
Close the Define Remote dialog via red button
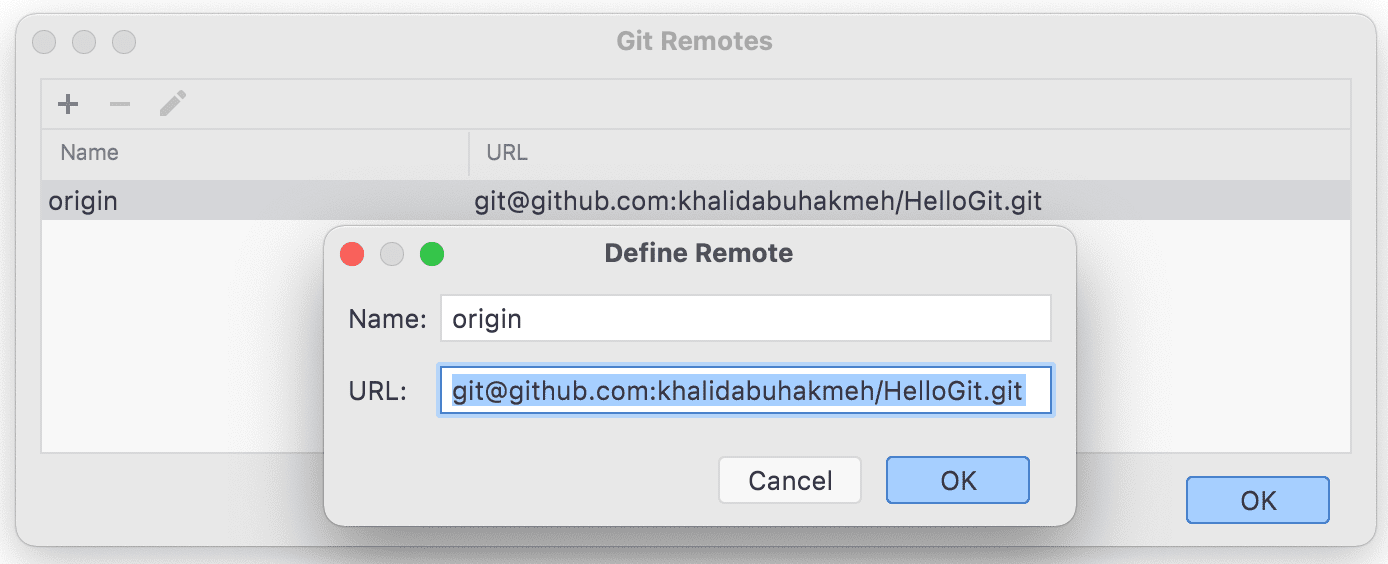[352, 254]
